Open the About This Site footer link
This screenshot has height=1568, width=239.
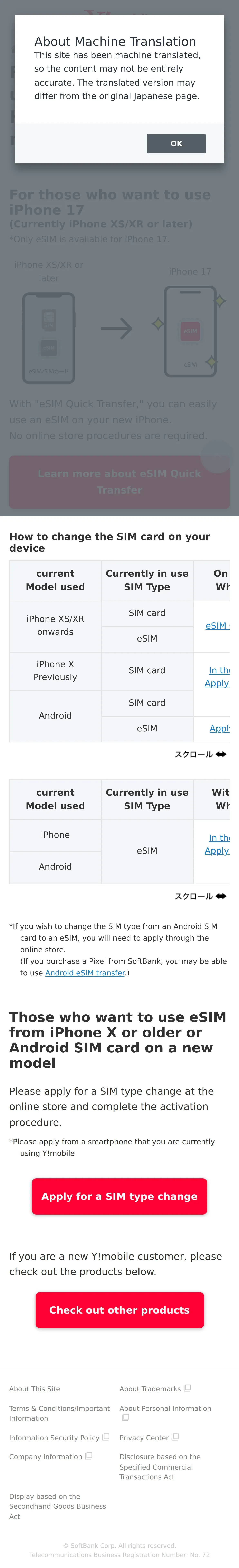coord(35,1388)
